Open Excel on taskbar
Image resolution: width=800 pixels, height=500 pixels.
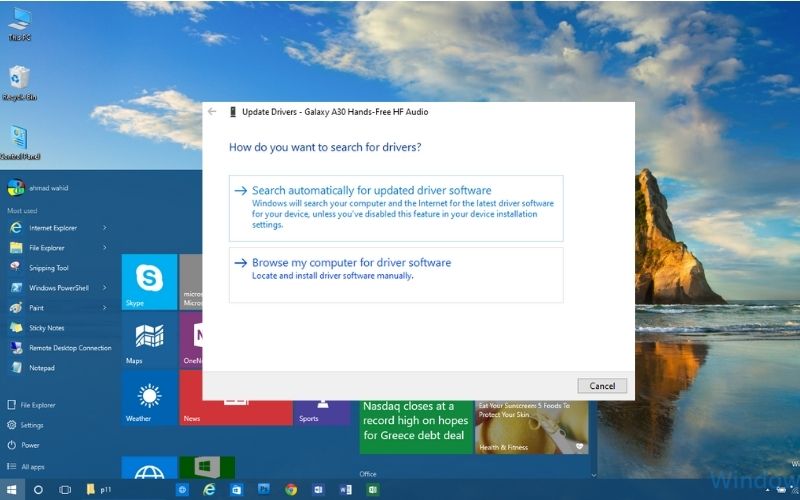coord(372,490)
